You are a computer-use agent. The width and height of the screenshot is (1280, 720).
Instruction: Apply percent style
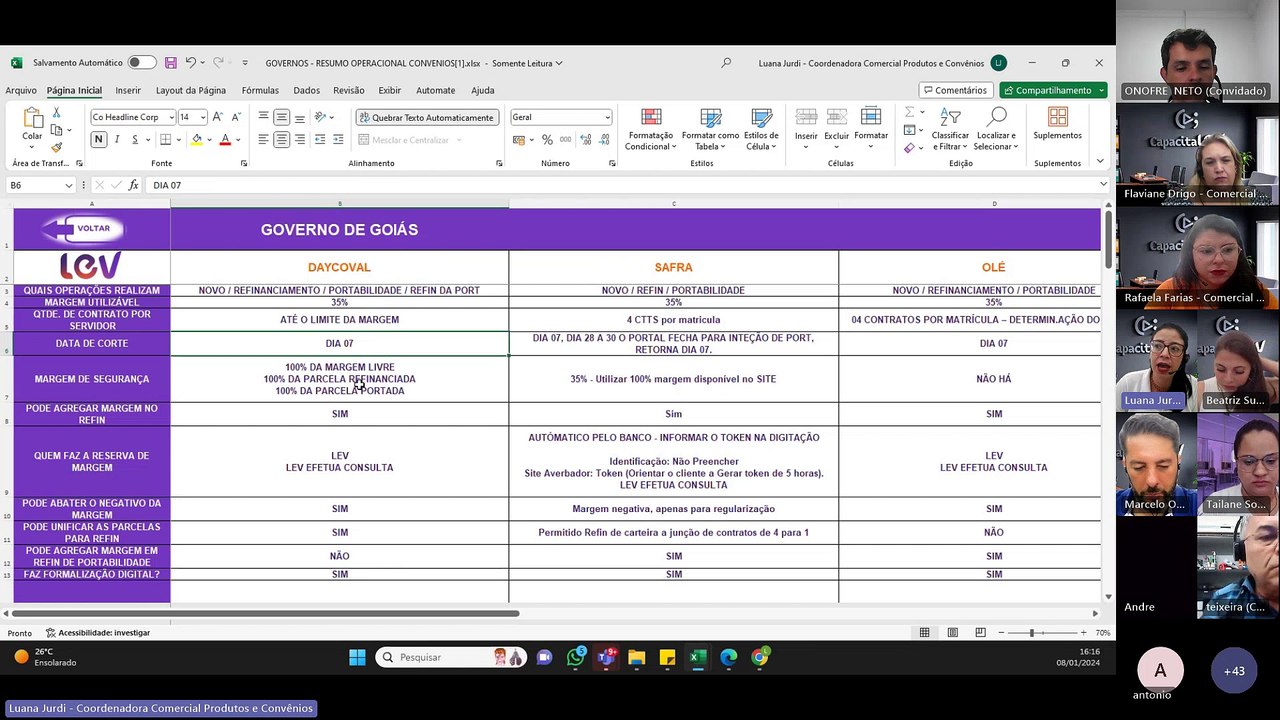click(547, 140)
